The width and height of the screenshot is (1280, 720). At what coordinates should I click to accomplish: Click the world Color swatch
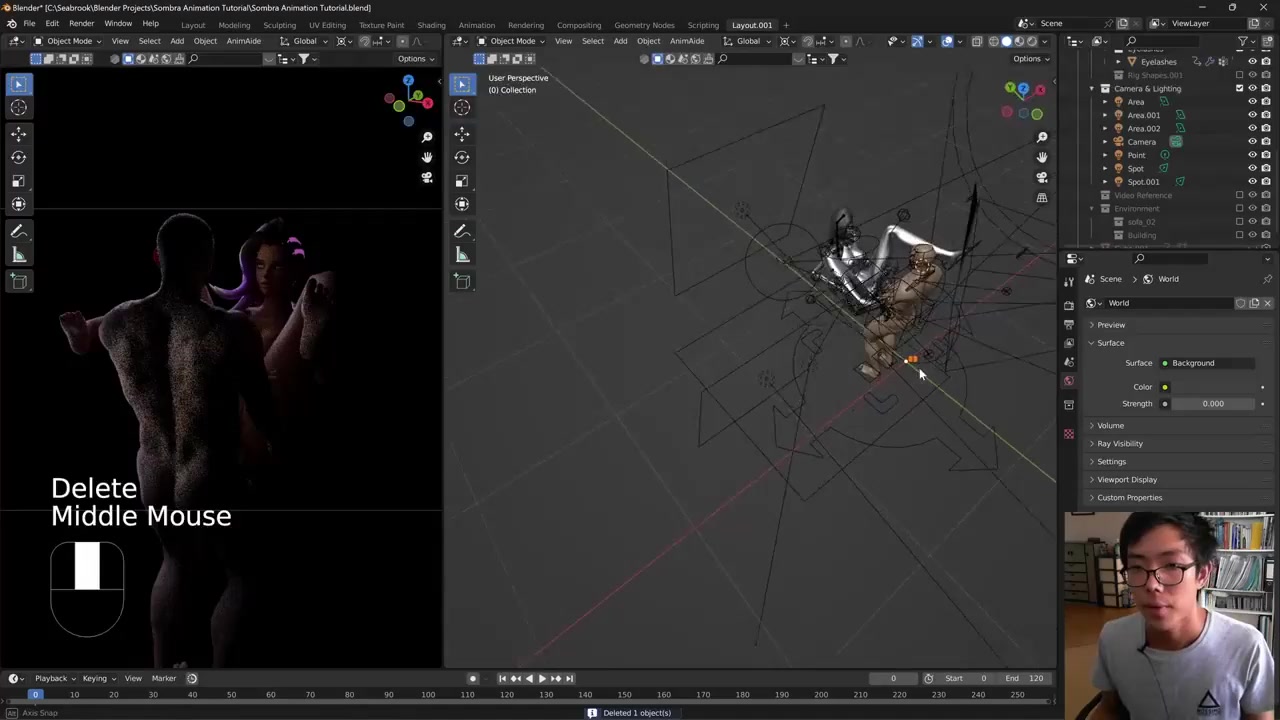(x=1212, y=387)
